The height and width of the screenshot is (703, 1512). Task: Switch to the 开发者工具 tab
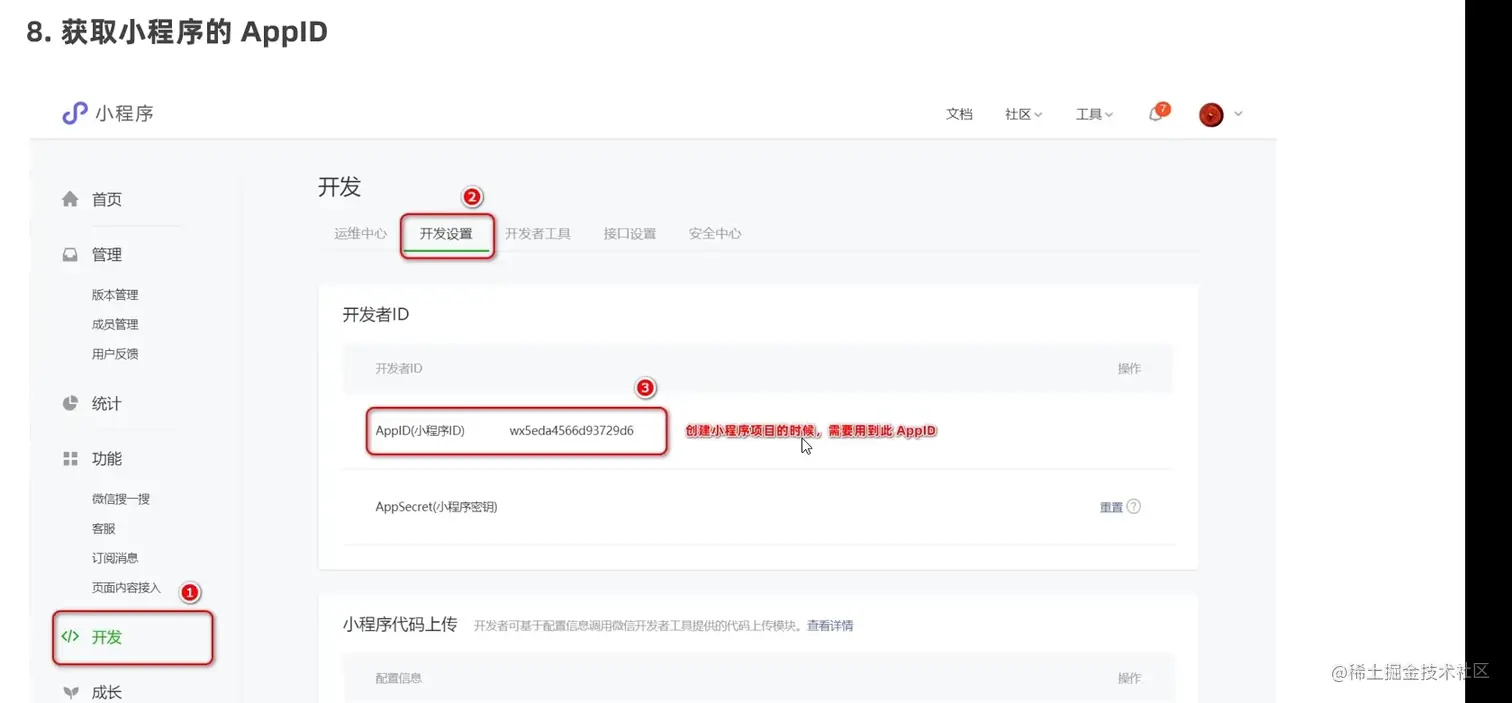538,234
